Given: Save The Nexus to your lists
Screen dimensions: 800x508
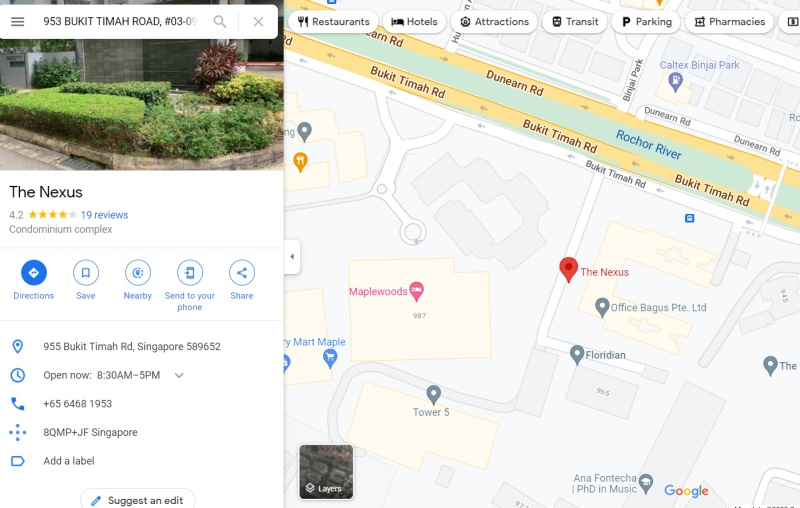Looking at the screenshot, I should pyautogui.click(x=86, y=279).
